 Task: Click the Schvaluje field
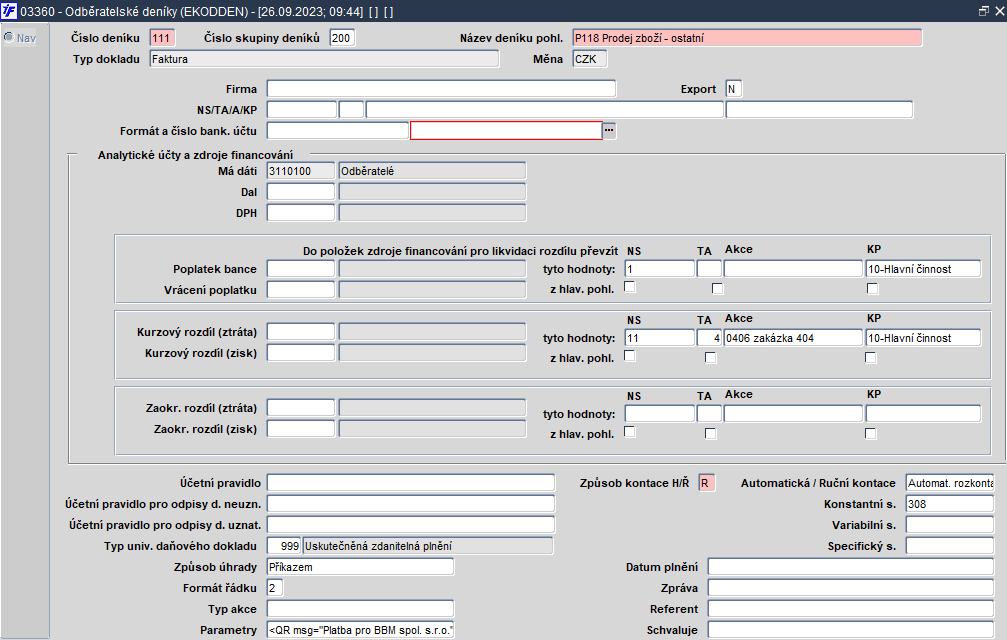tap(851, 630)
